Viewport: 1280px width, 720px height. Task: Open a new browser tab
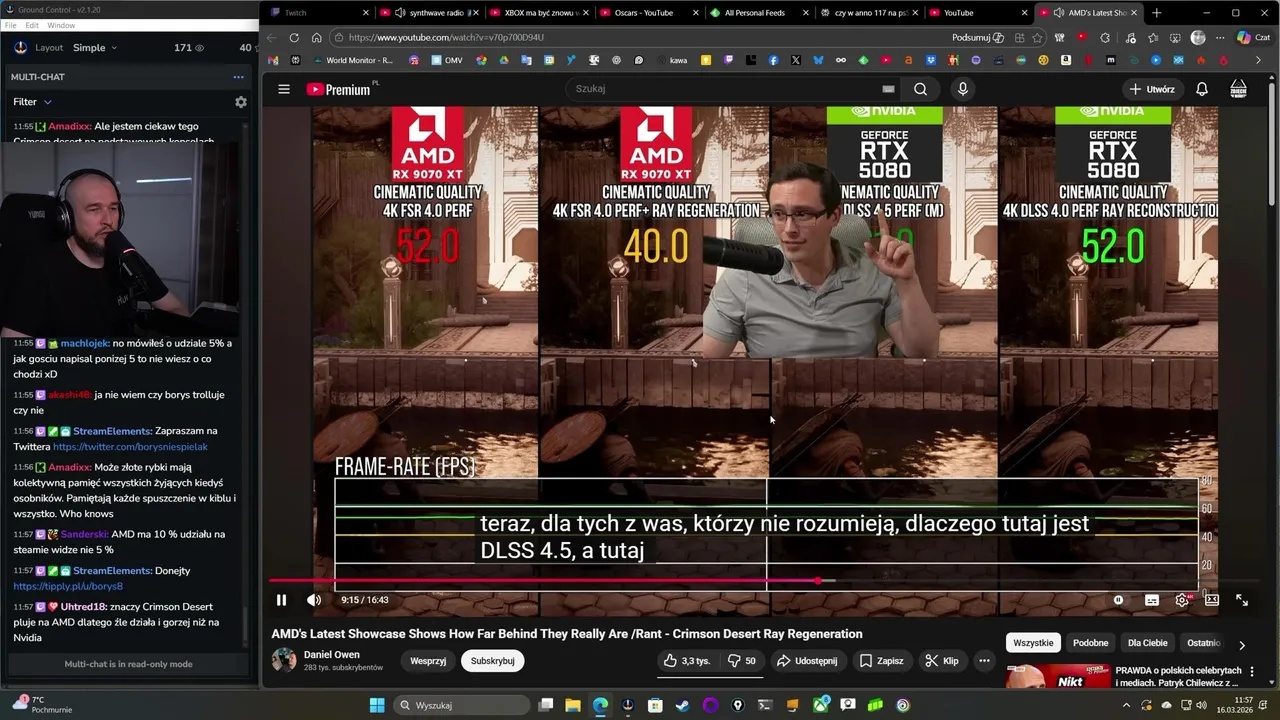pos(1157,13)
